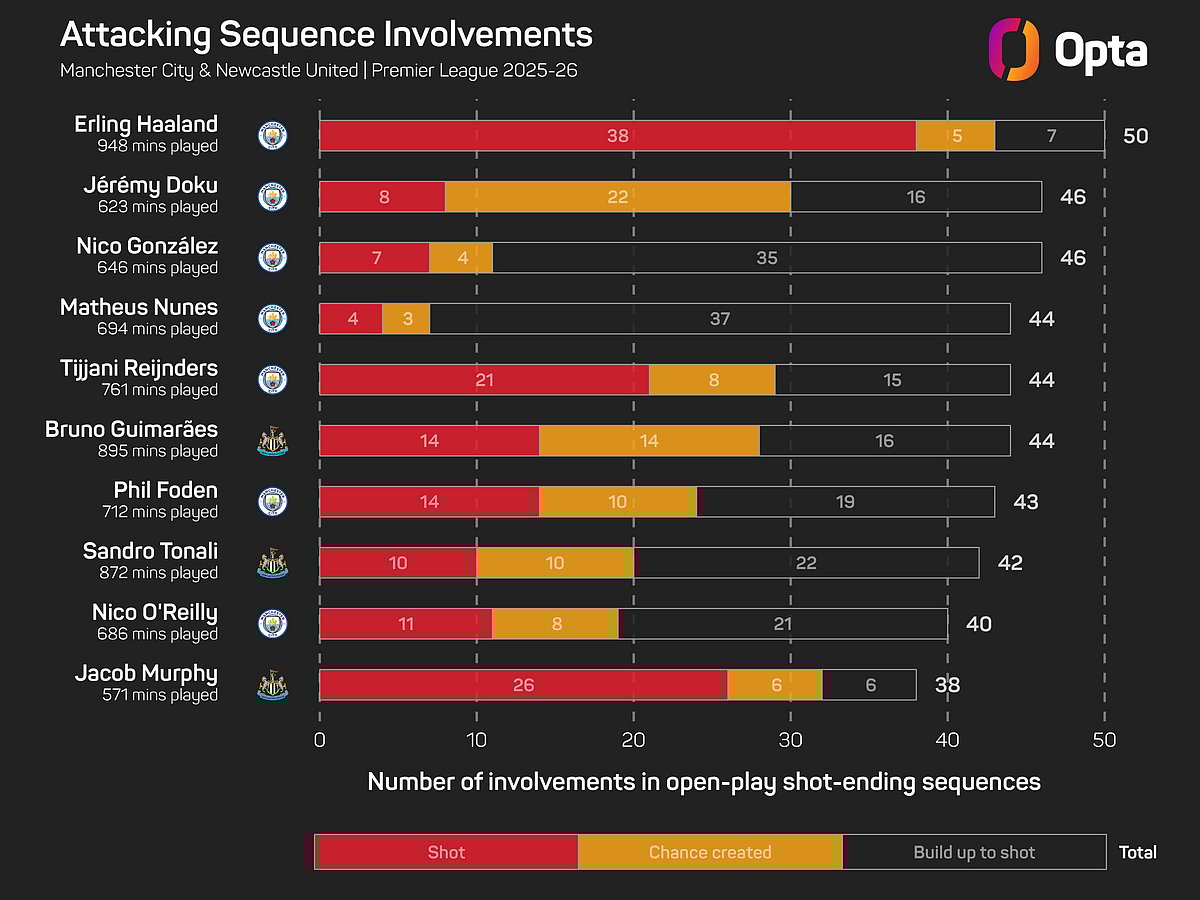This screenshot has width=1200, height=900.
Task: Click the Erling Haaland player name
Action: coord(146,125)
